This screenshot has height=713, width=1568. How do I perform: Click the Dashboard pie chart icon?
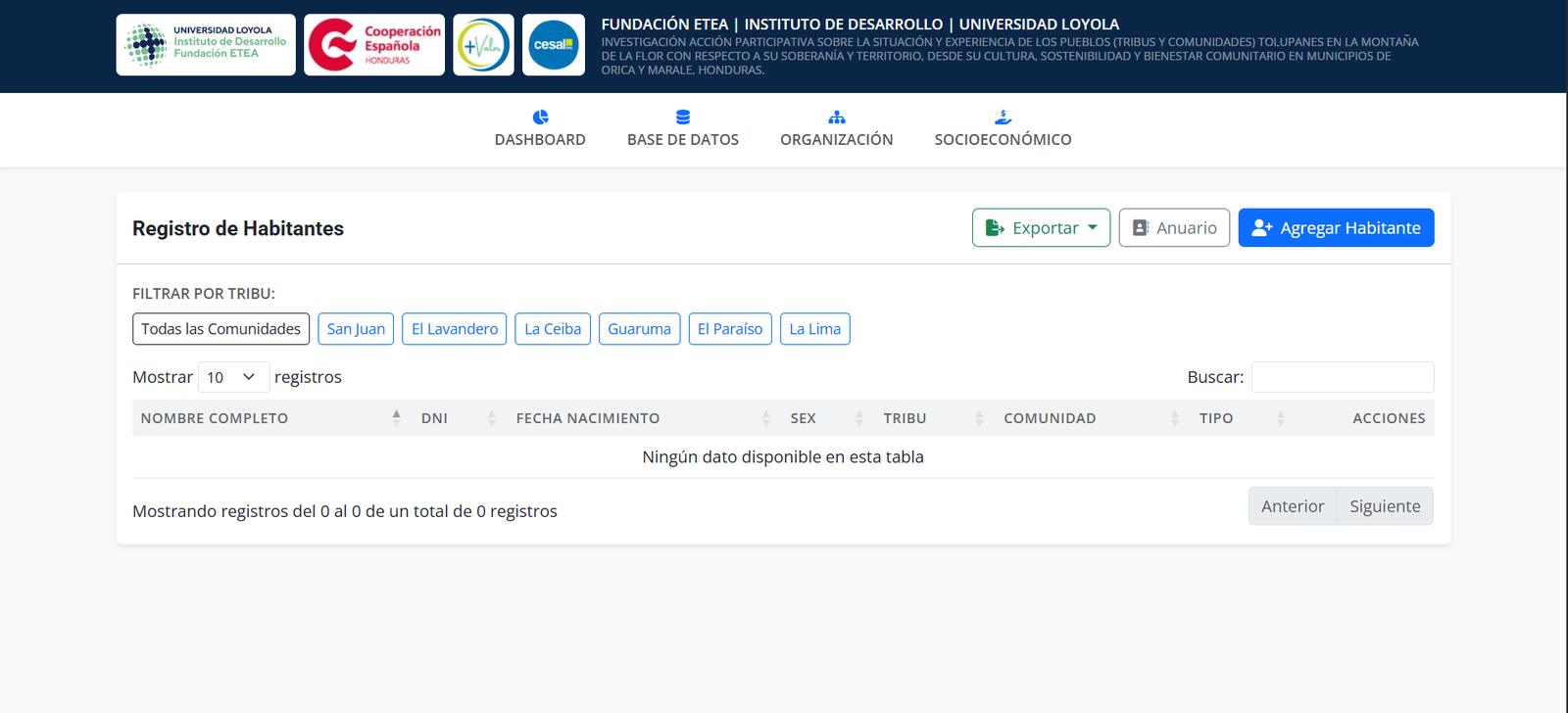540,118
